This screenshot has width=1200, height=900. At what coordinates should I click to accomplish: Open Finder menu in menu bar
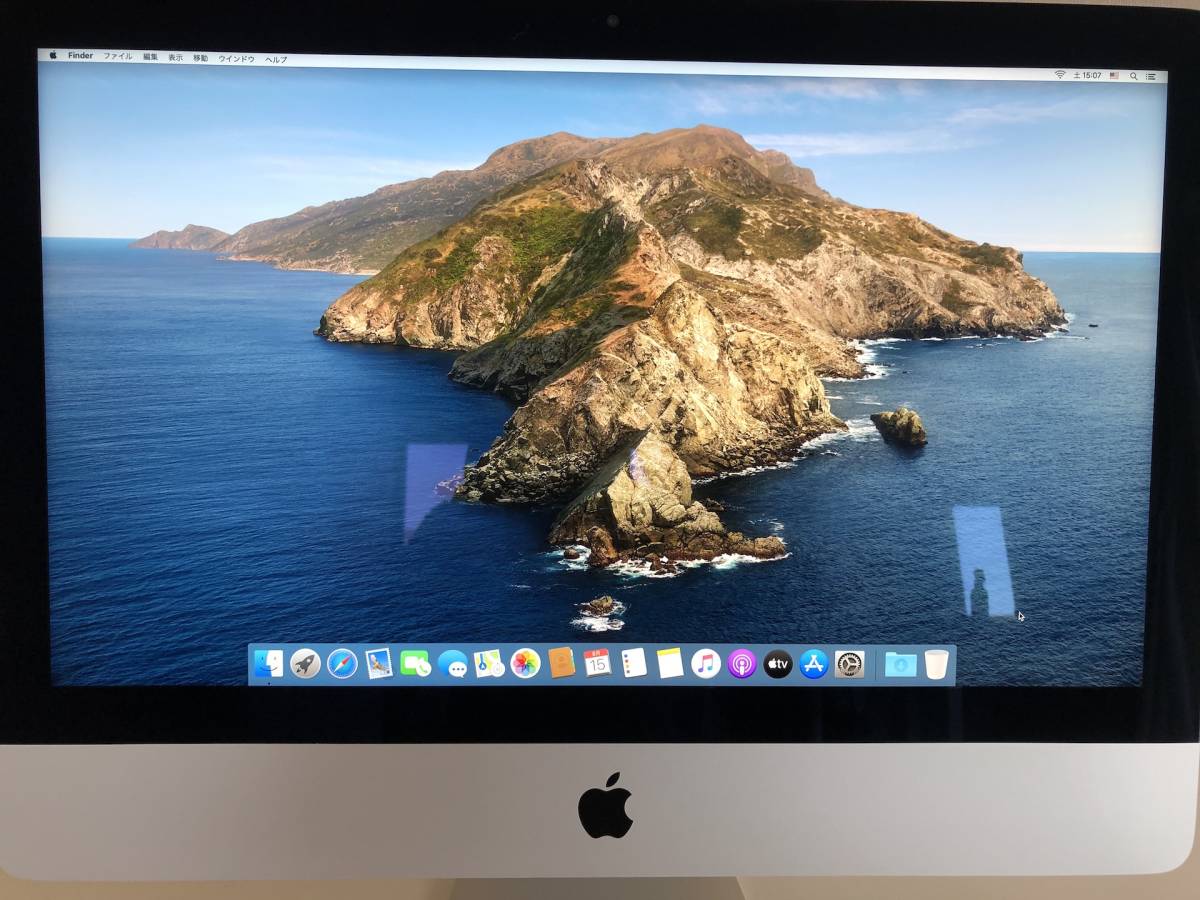click(80, 56)
